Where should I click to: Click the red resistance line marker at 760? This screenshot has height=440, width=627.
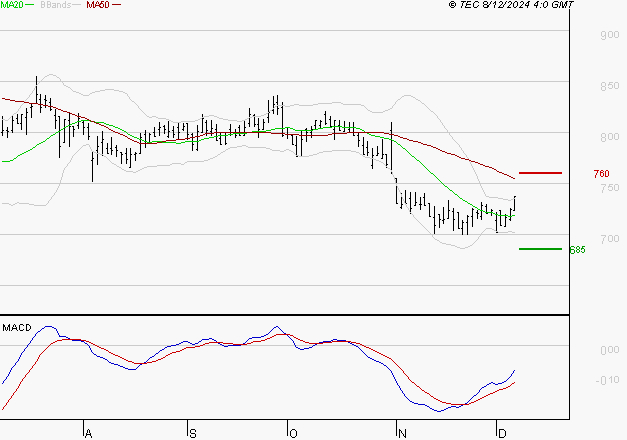[540, 173]
